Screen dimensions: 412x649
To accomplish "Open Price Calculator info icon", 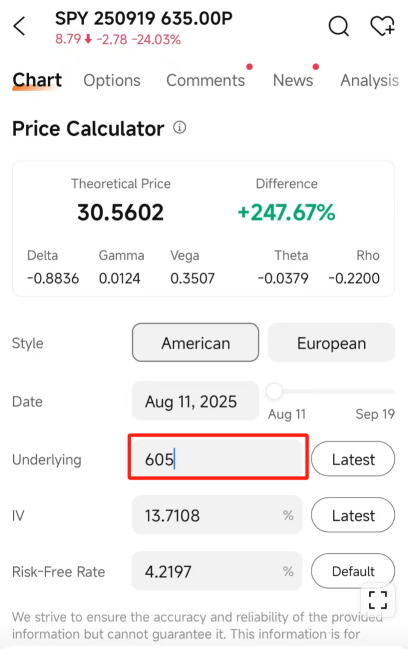I will tap(179, 127).
